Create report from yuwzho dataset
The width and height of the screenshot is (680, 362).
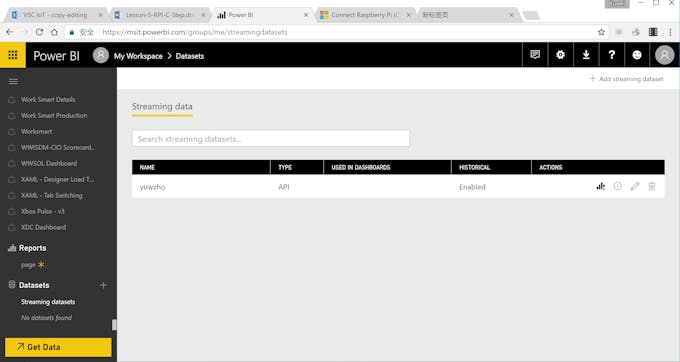coord(601,186)
